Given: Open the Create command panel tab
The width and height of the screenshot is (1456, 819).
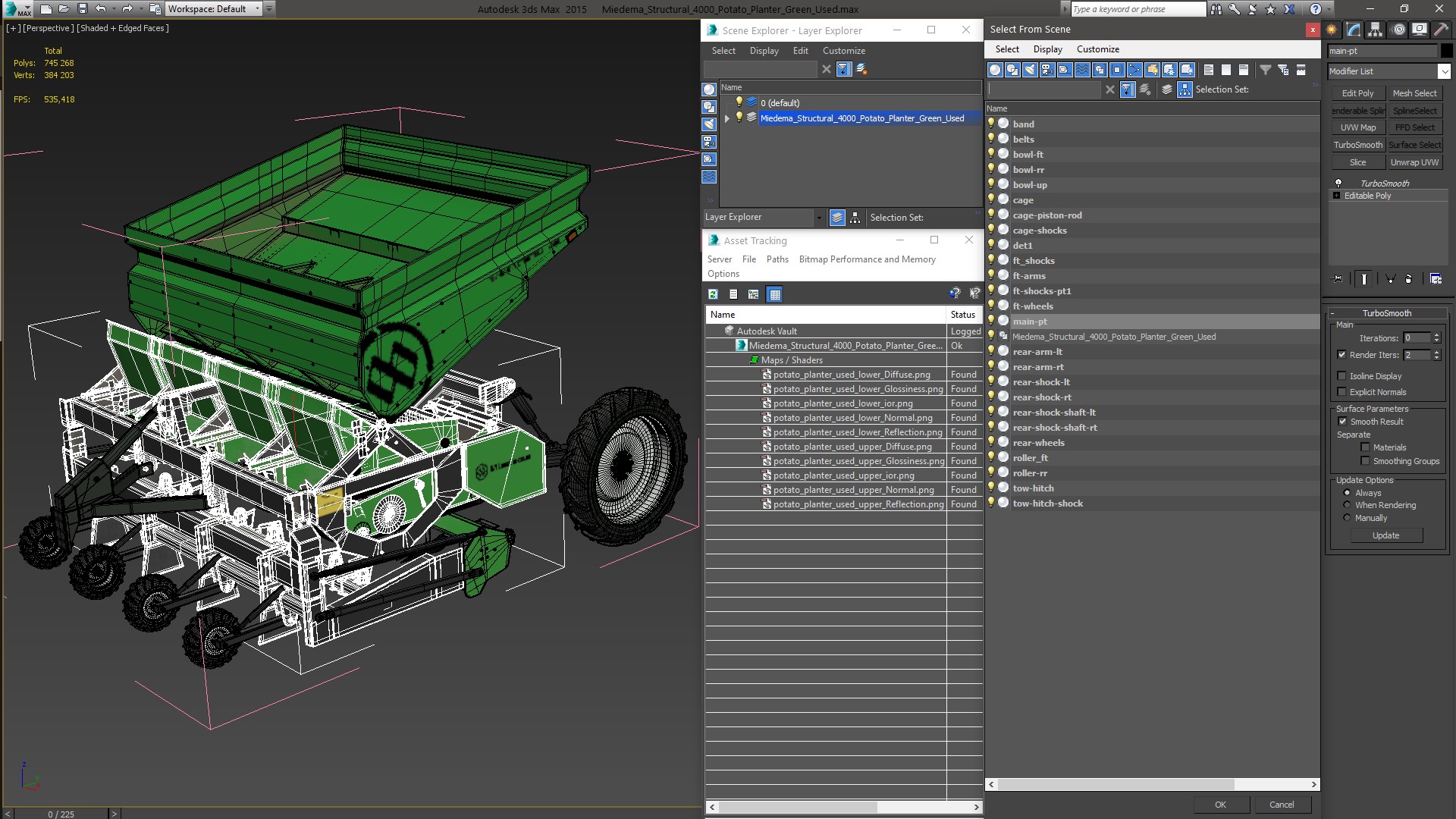Looking at the screenshot, I should (1332, 30).
